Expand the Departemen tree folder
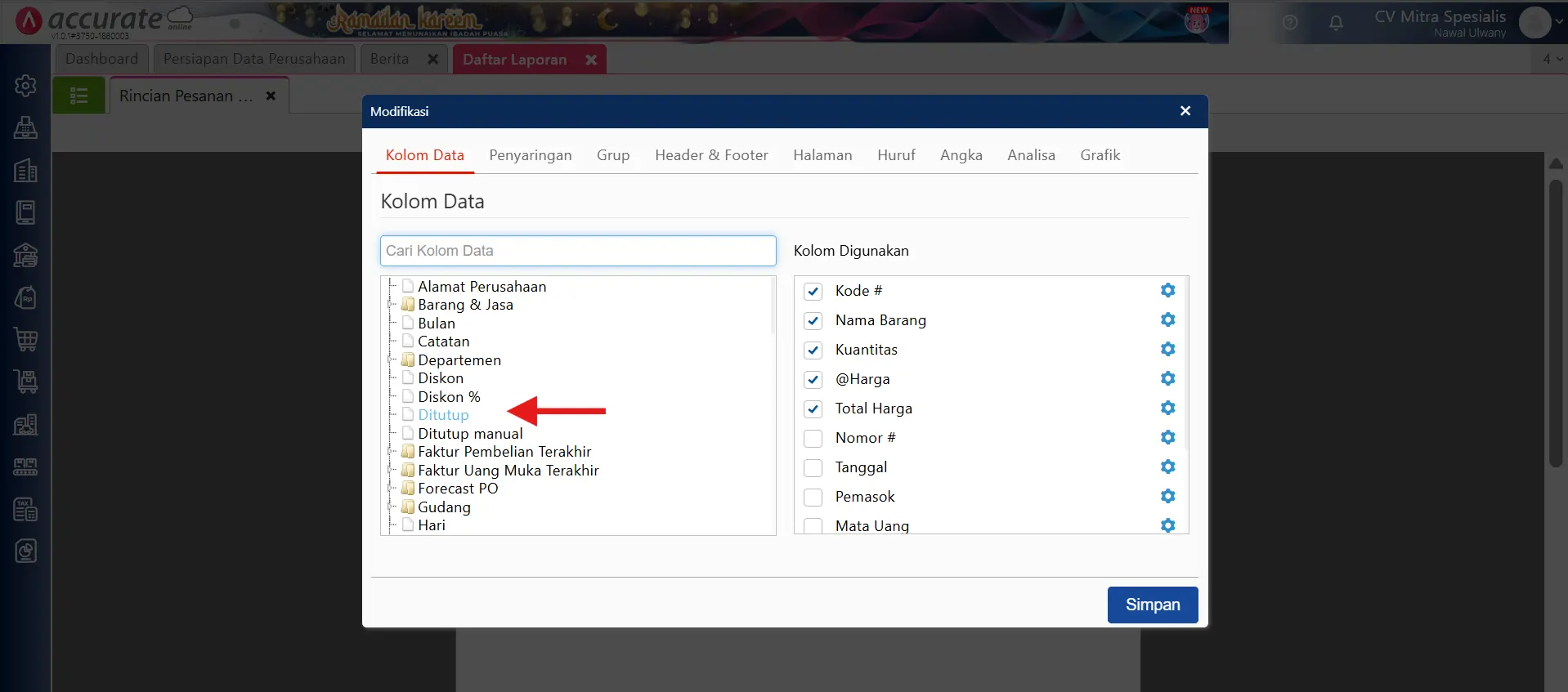This screenshot has width=1568, height=692. (392, 360)
